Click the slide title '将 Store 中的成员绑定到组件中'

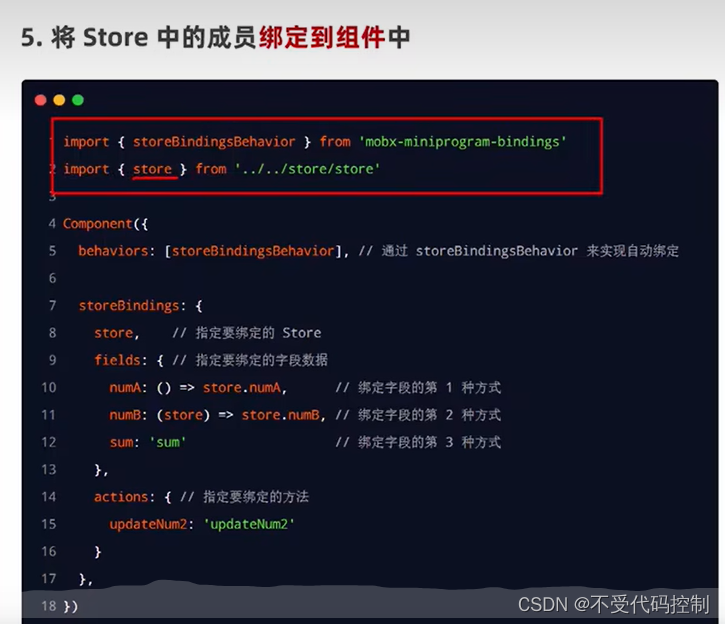click(231, 37)
